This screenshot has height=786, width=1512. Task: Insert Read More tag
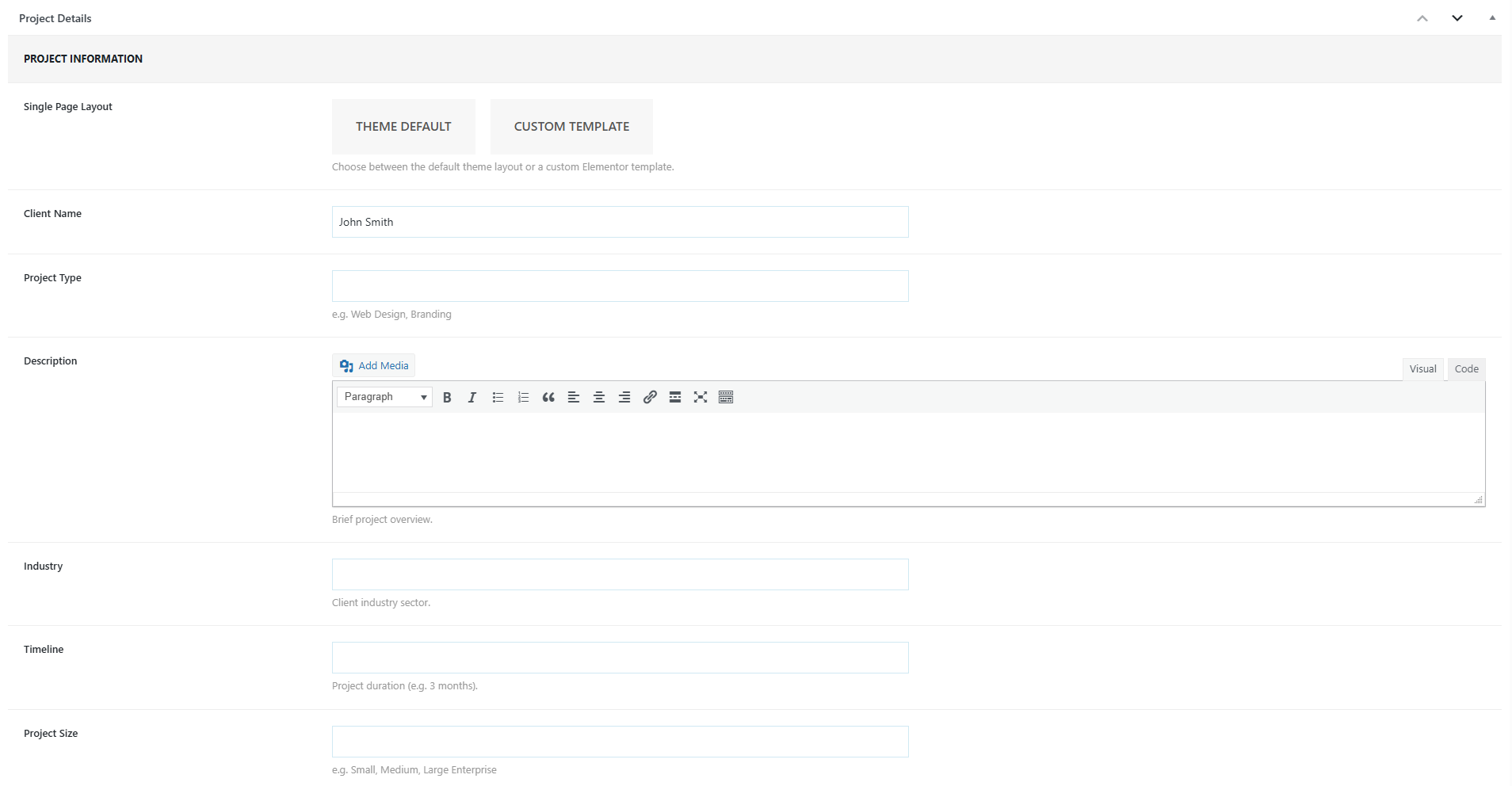click(x=675, y=398)
